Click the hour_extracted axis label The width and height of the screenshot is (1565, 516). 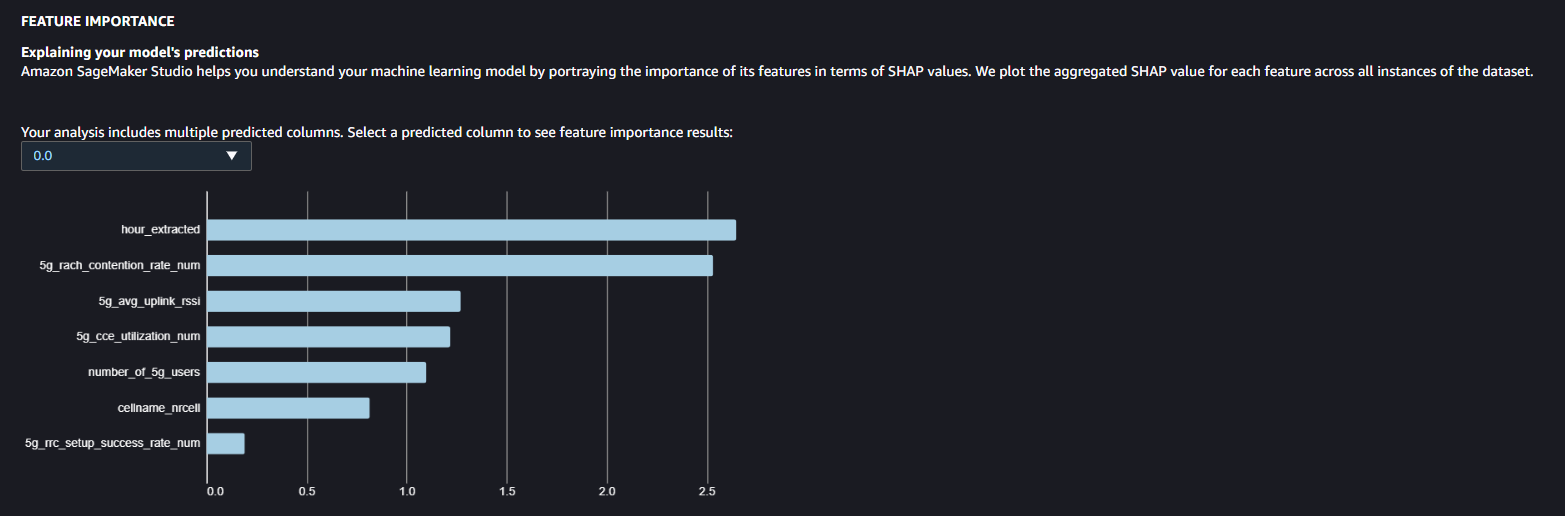coord(160,230)
